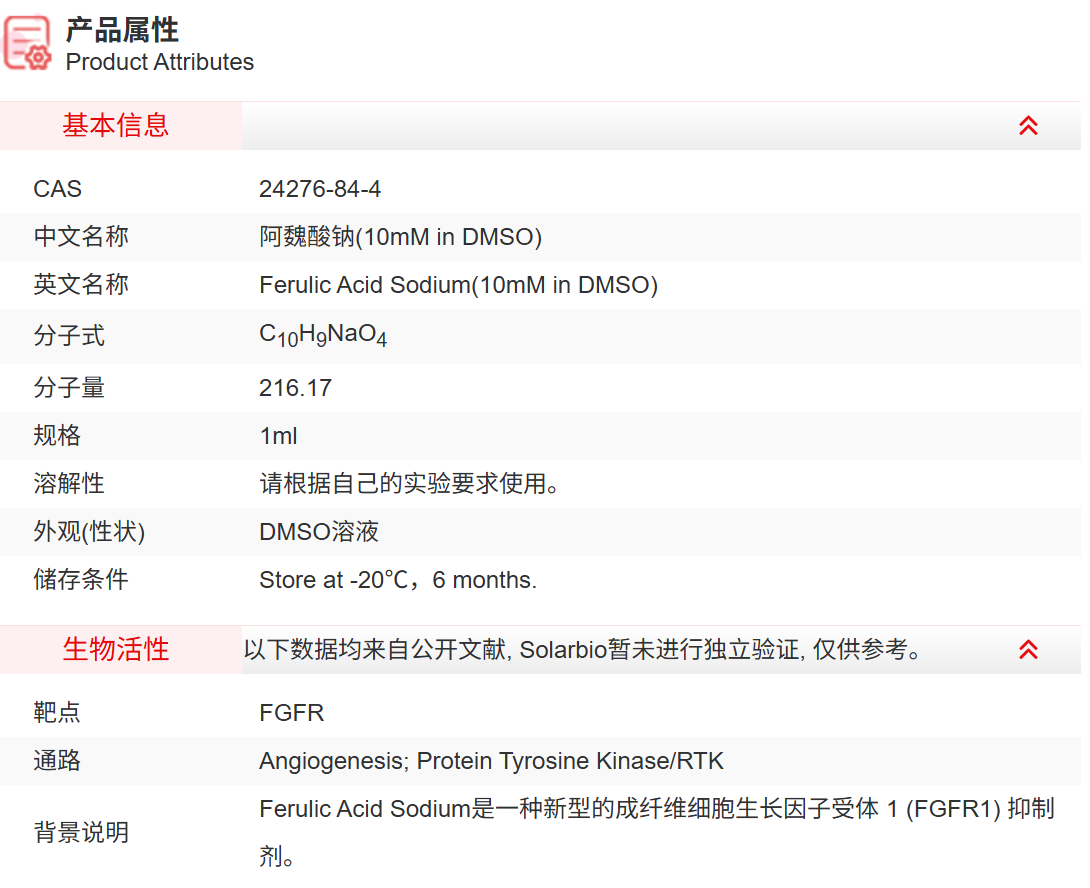Viewport: 1090px width, 888px height.
Task: Click the Product Attributes document gear icon
Action: coord(28,44)
